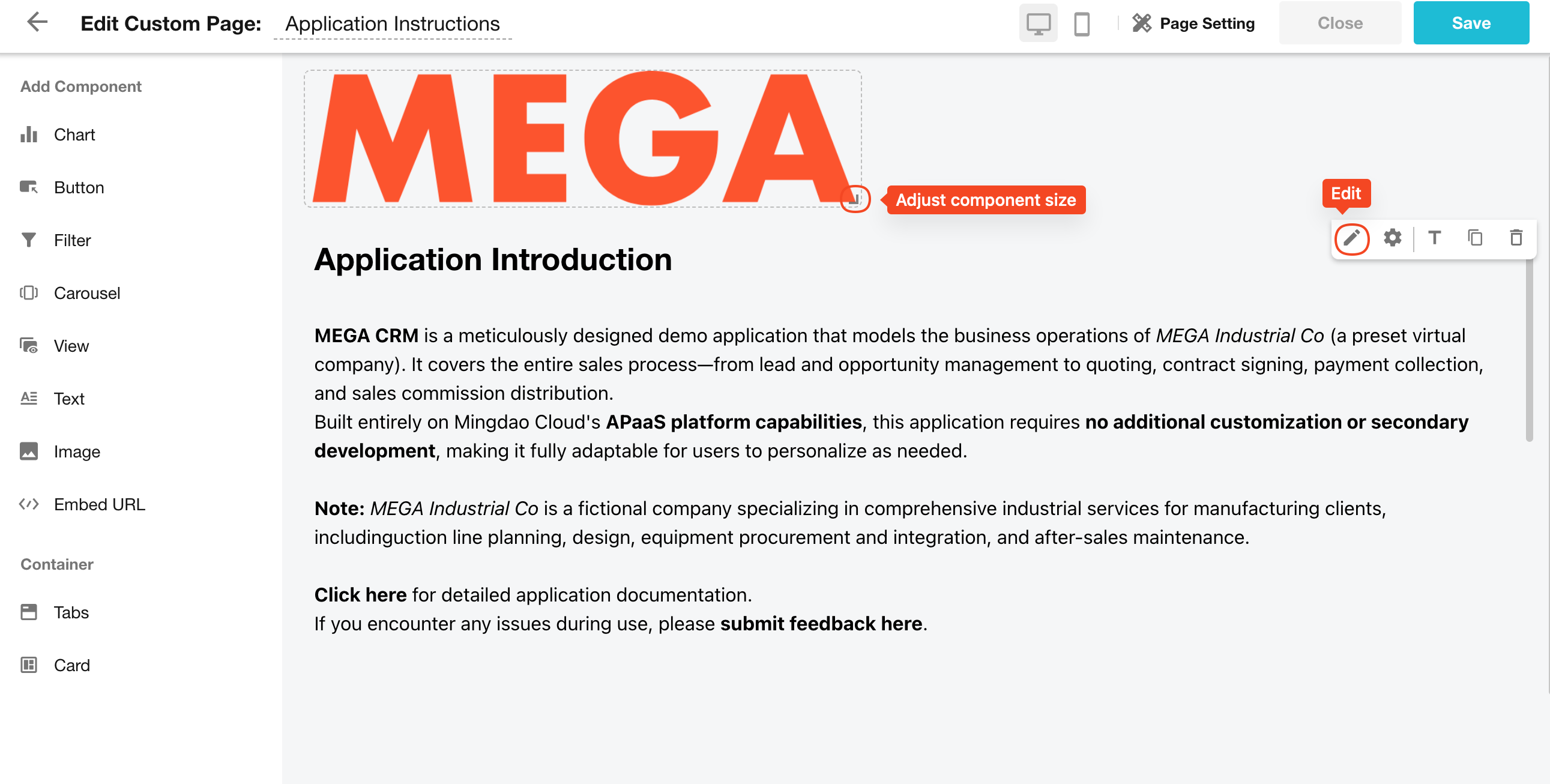Add a Carousel component

coord(86,293)
